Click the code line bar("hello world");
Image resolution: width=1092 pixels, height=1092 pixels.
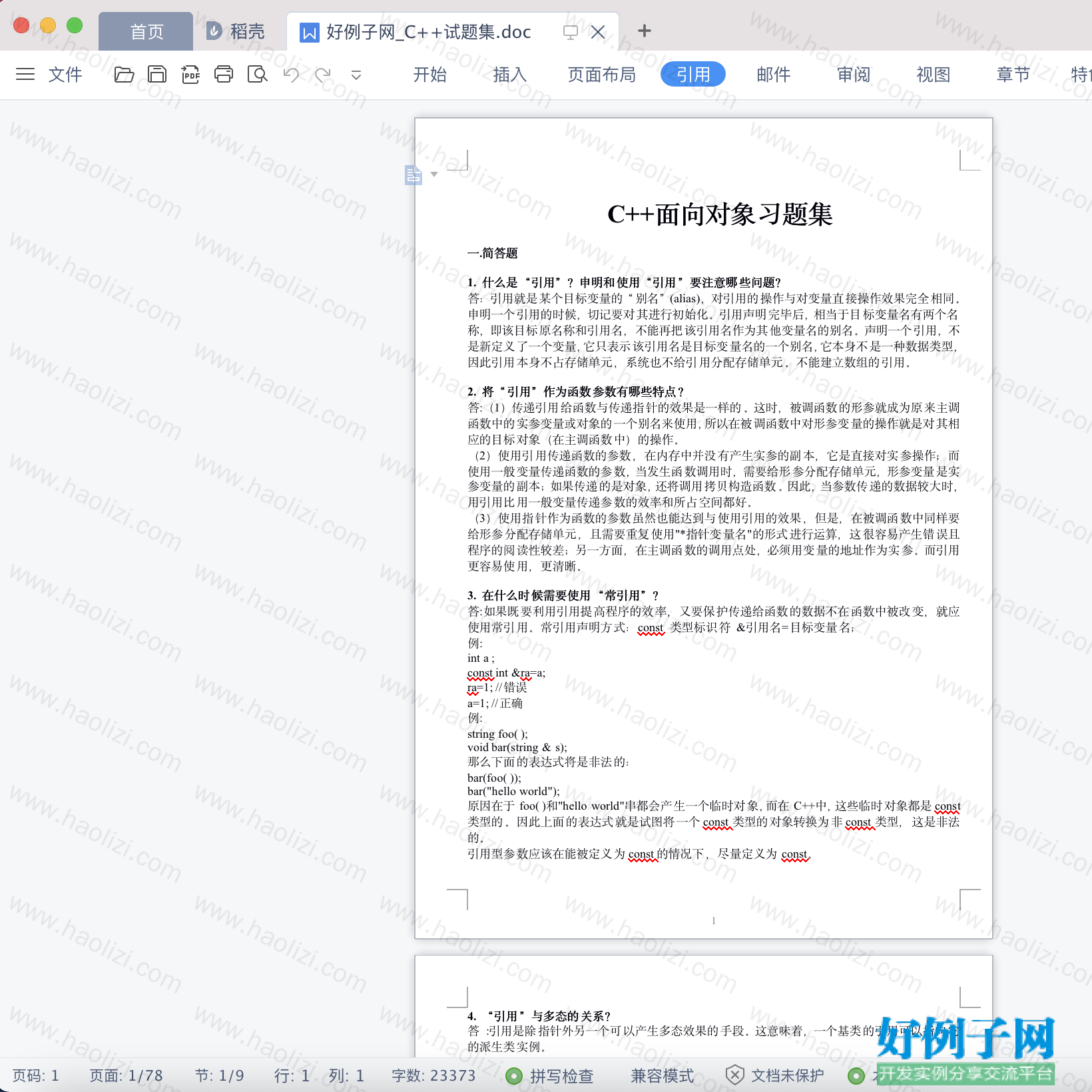(513, 791)
